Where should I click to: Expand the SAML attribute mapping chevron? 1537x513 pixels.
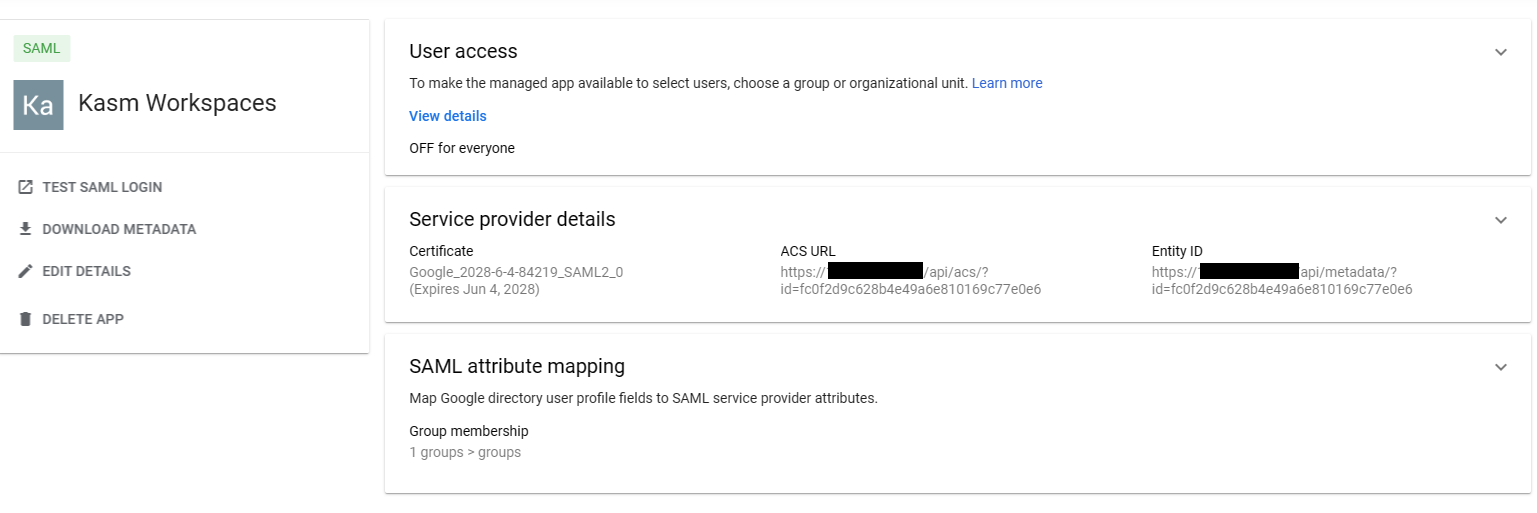1500,367
